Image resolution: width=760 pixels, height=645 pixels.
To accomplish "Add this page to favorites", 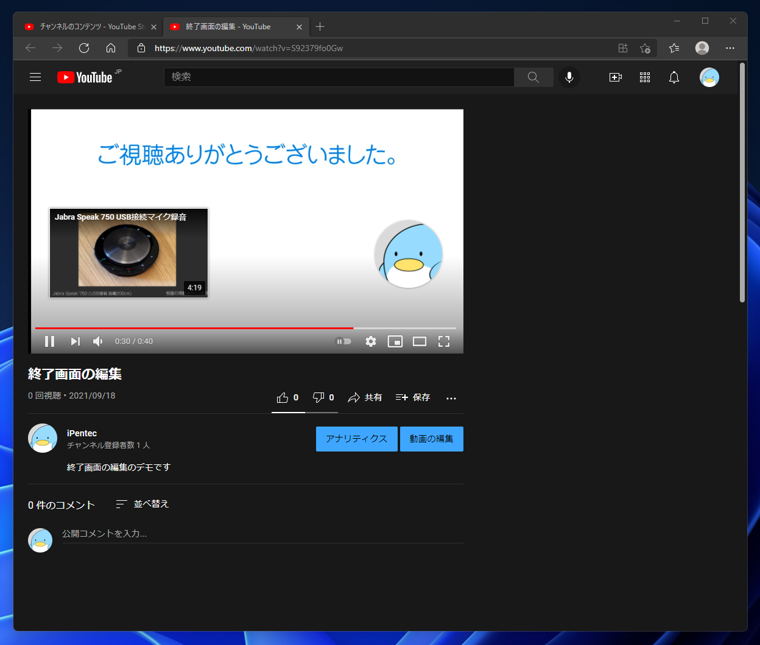I will 645,48.
